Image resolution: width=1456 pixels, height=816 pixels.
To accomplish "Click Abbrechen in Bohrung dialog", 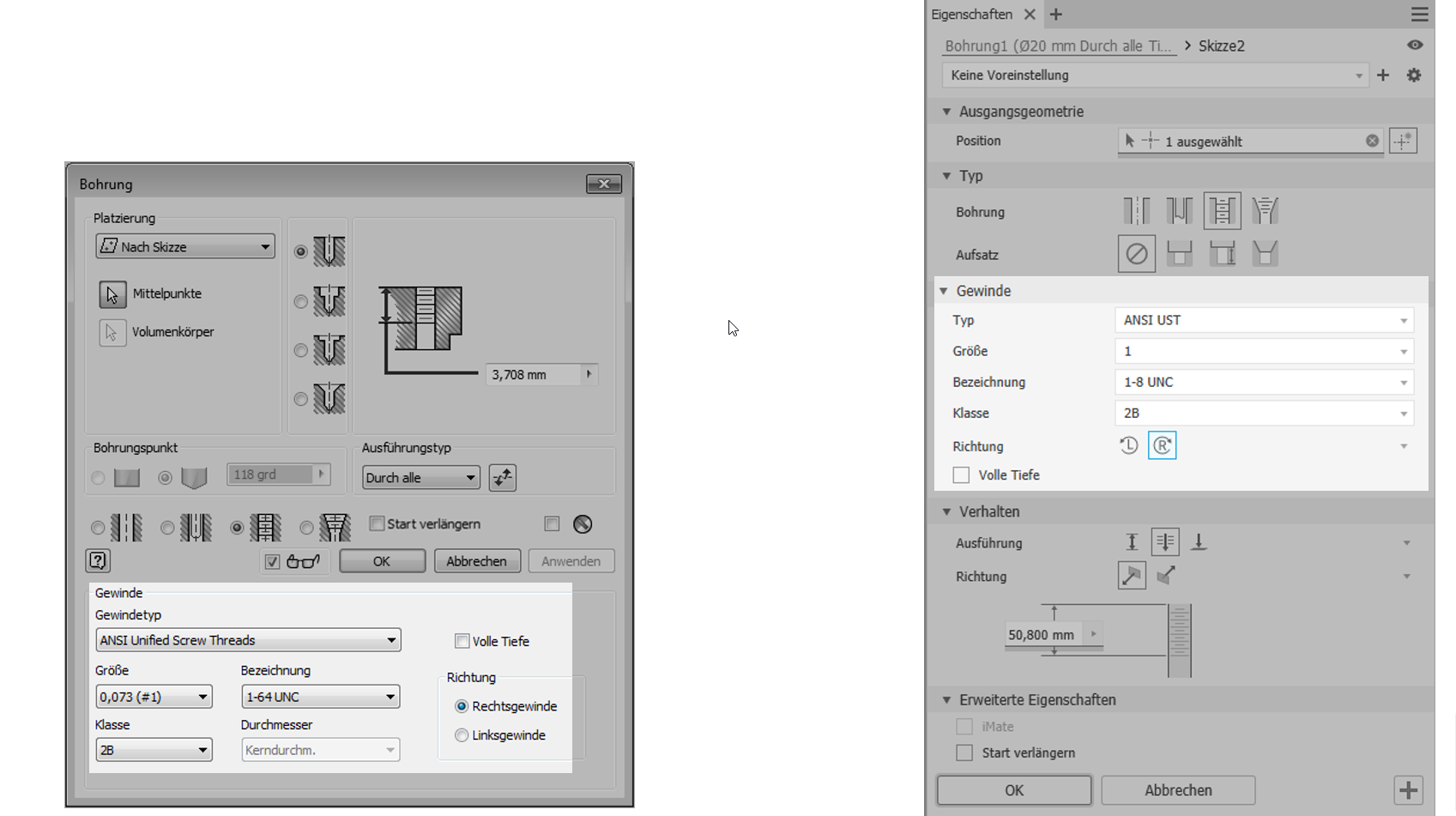I will tap(477, 561).
